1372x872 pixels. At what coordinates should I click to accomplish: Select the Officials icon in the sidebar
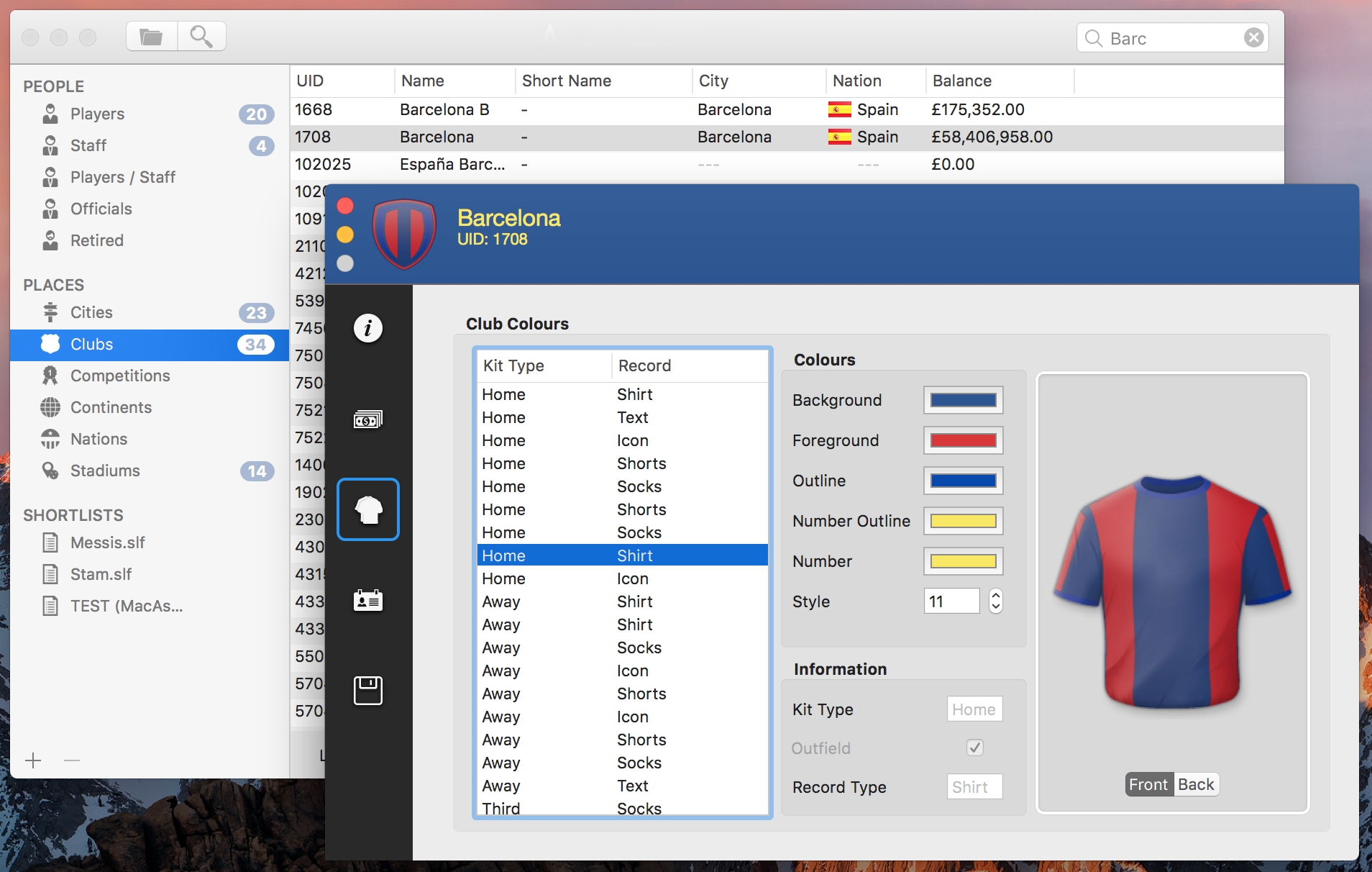coord(50,209)
